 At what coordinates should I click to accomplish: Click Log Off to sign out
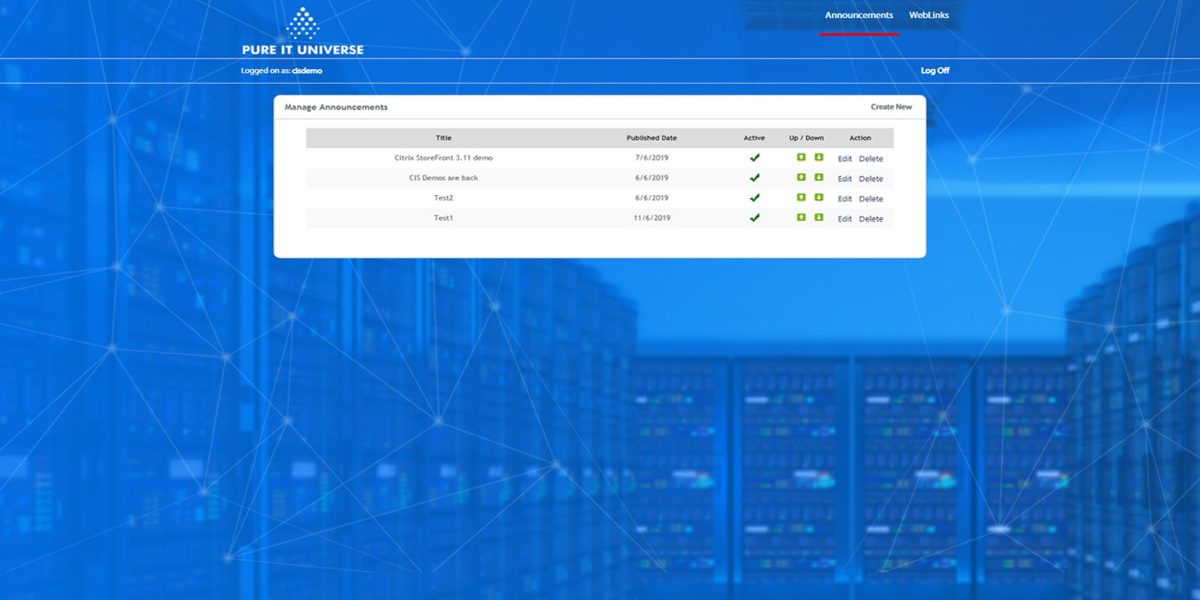point(936,70)
